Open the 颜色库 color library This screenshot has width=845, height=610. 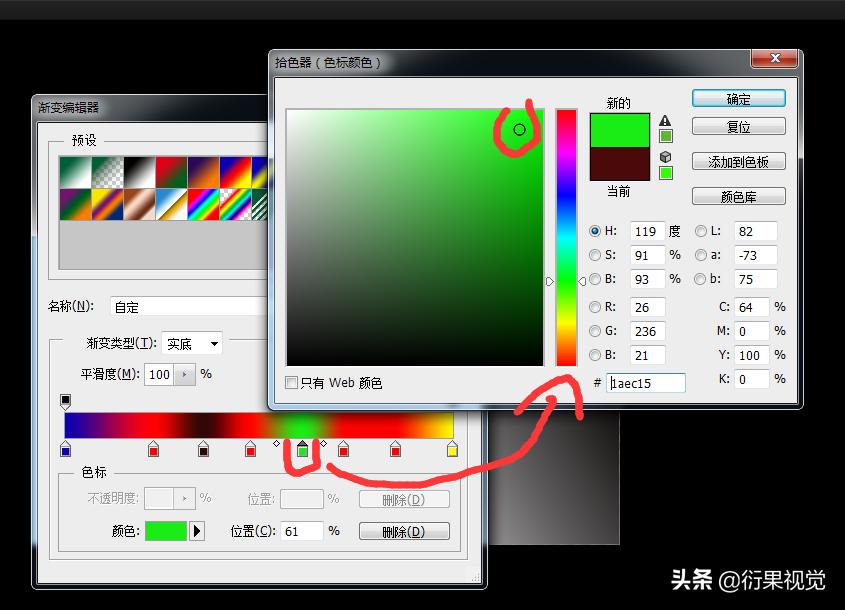738,196
